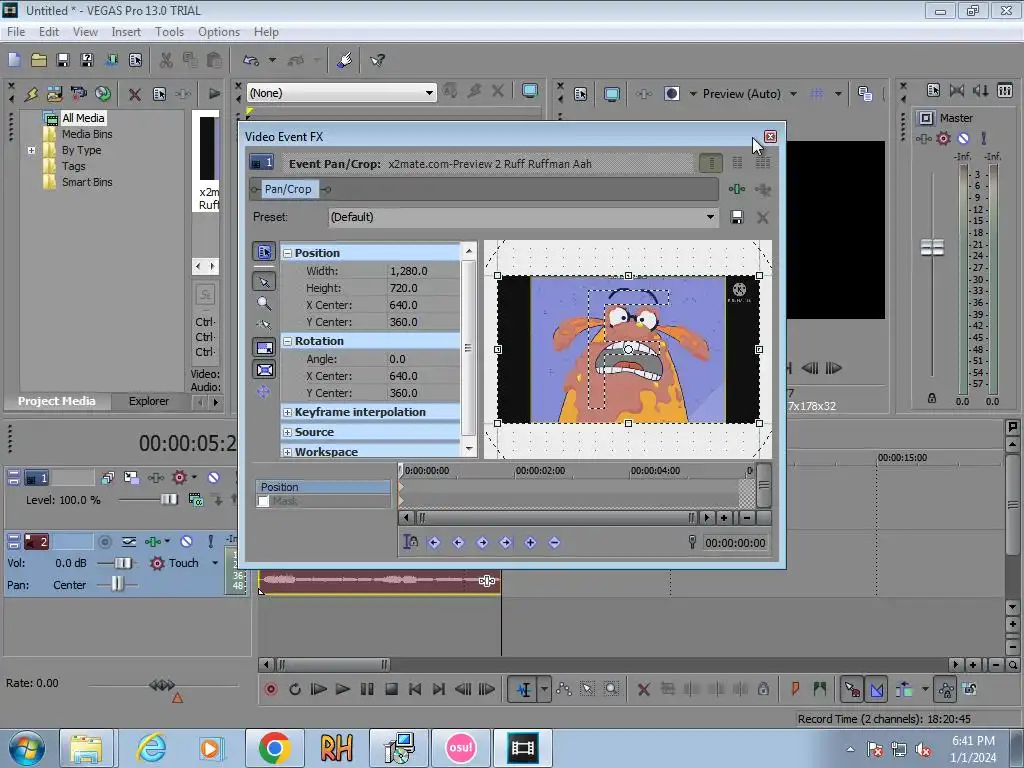
Task: Remove selected media with red X icon
Action: [135, 94]
